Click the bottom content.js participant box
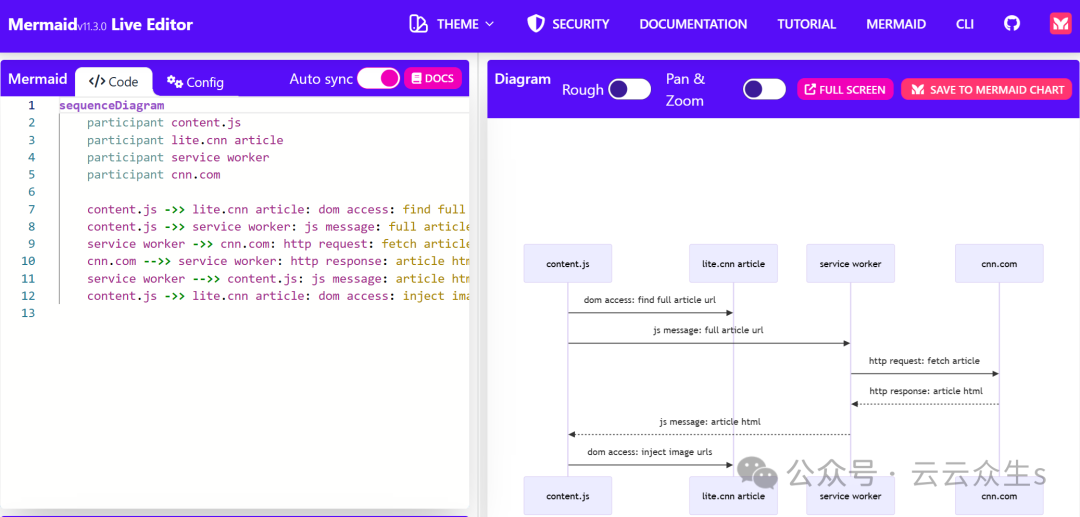The height and width of the screenshot is (517, 1080). click(568, 495)
